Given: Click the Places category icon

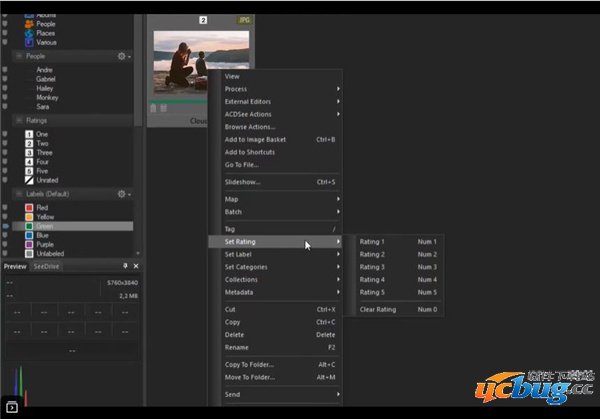Looking at the screenshot, I should point(28,34).
